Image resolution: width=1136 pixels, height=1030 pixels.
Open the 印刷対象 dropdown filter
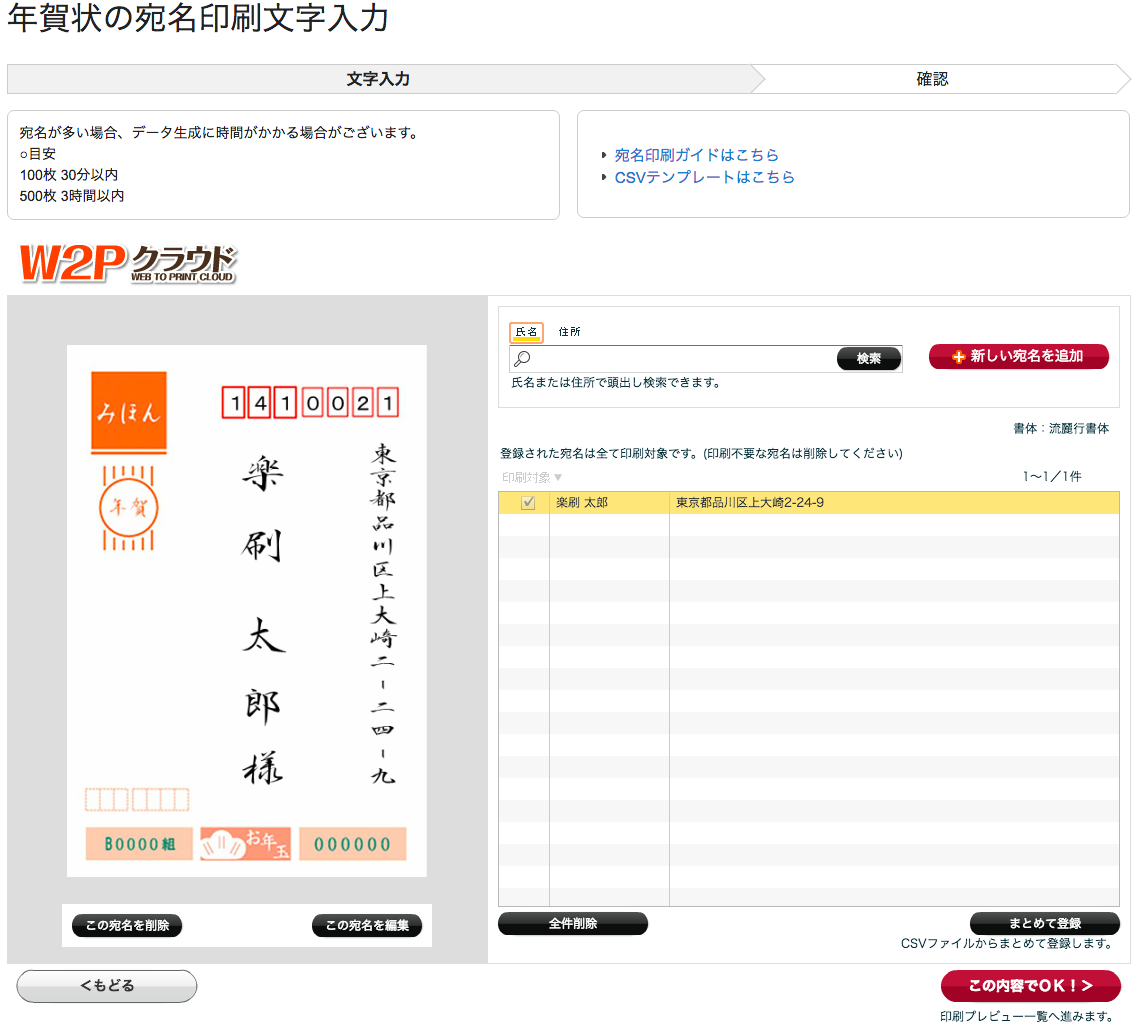pos(533,478)
